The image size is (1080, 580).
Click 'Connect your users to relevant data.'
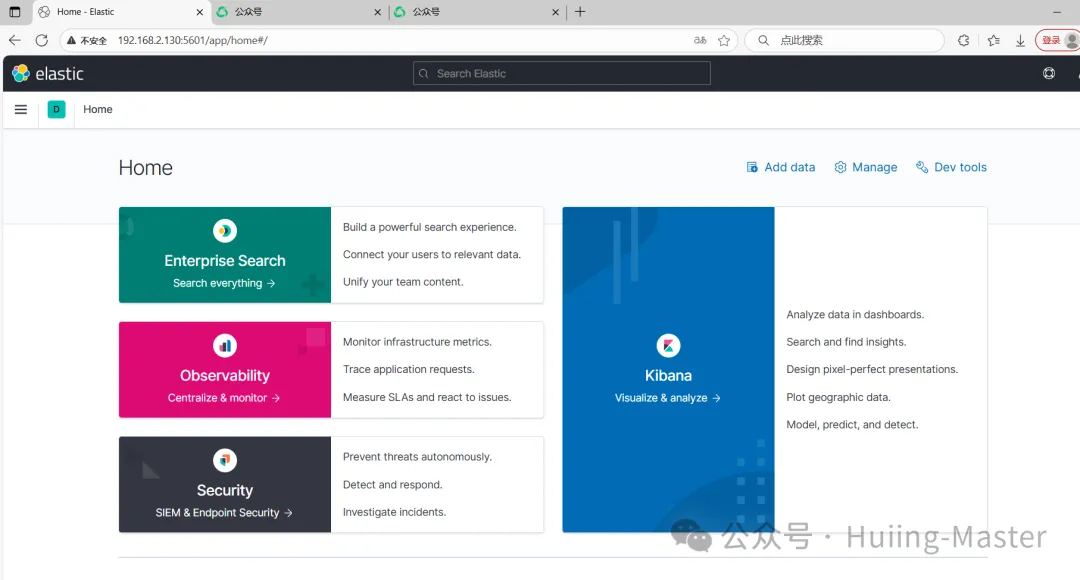click(432, 255)
